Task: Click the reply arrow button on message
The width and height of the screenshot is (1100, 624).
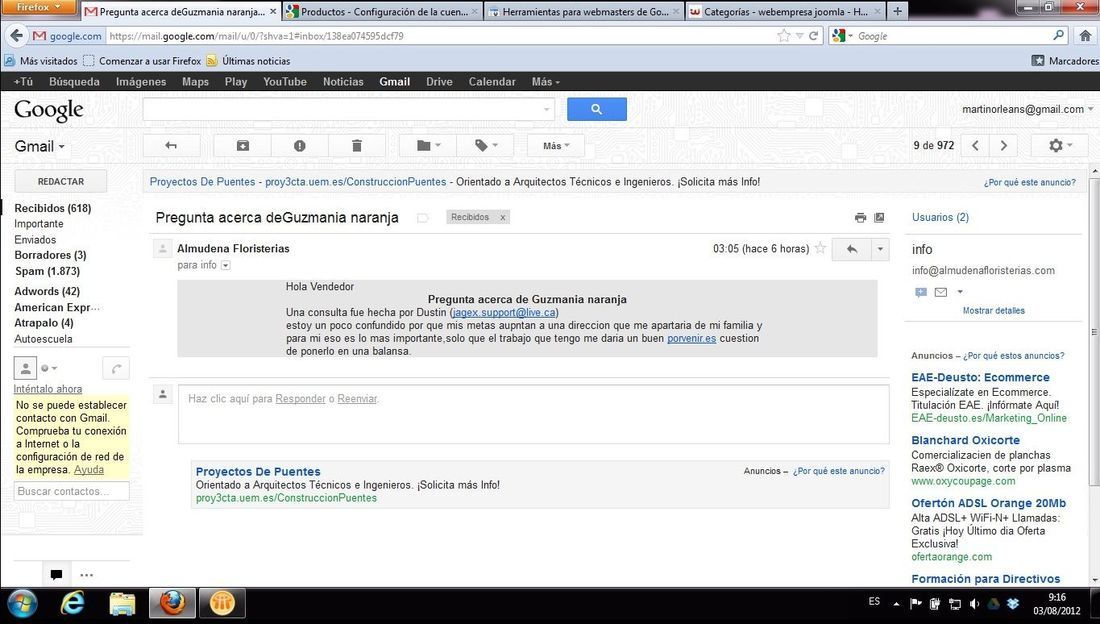Action: click(x=852, y=249)
